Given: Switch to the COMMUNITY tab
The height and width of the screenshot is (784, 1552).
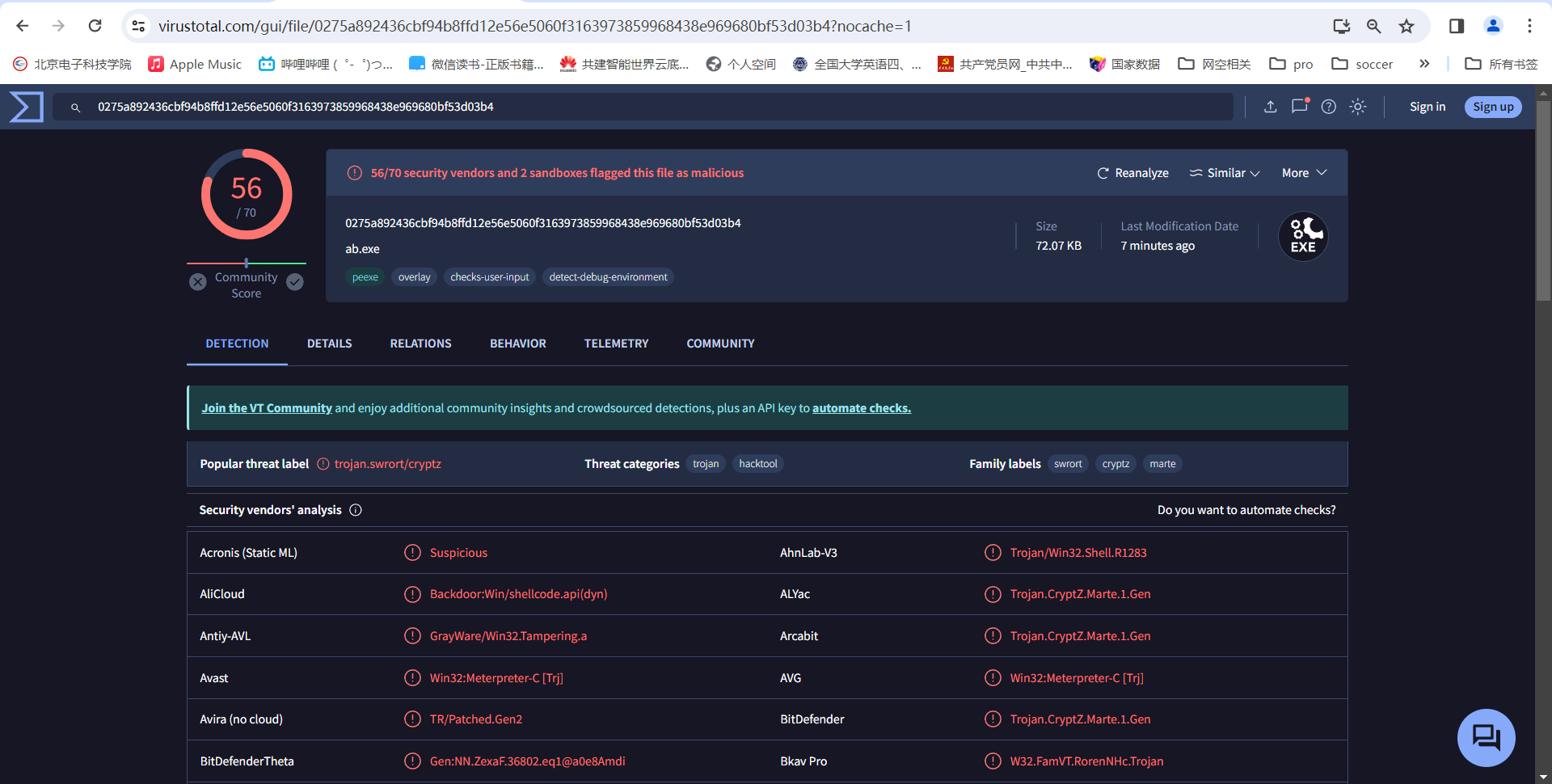Looking at the screenshot, I should tap(720, 344).
